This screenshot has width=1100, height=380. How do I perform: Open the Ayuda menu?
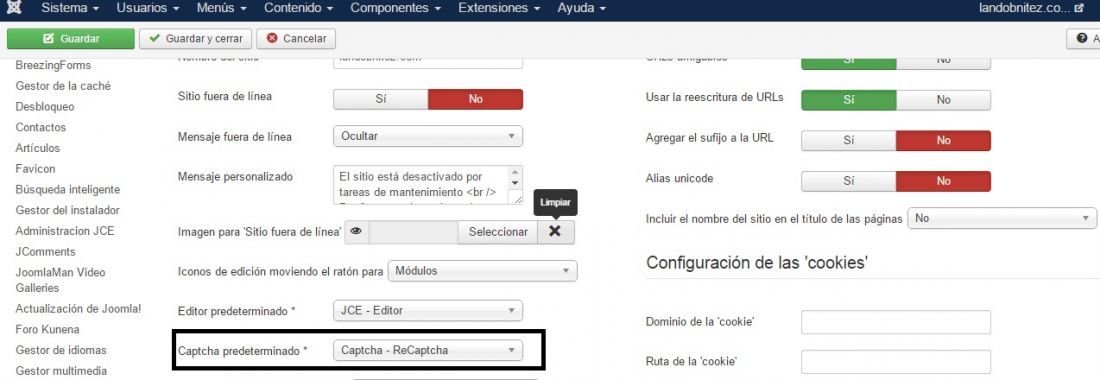tap(582, 8)
